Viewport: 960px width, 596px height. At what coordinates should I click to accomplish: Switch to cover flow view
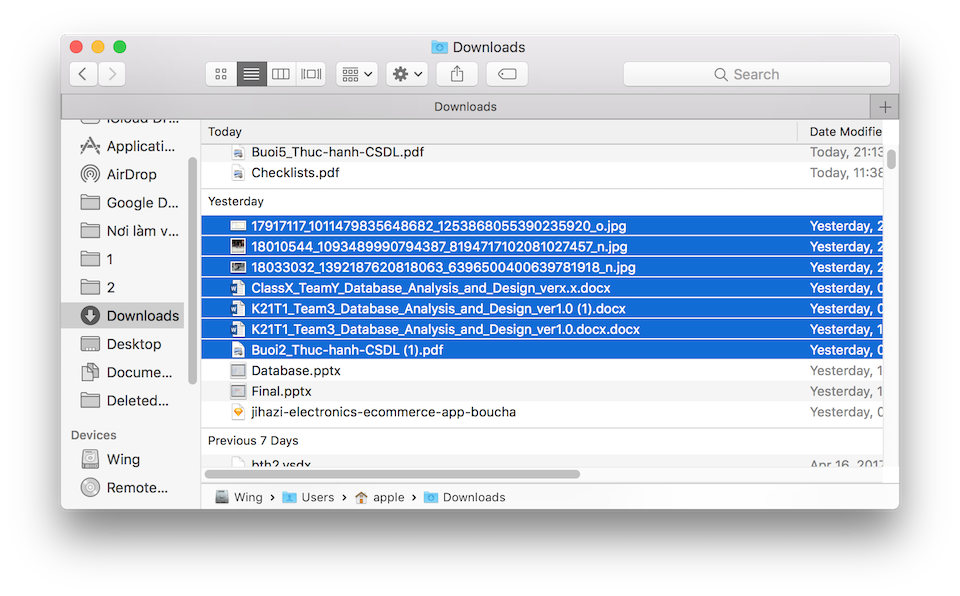310,73
